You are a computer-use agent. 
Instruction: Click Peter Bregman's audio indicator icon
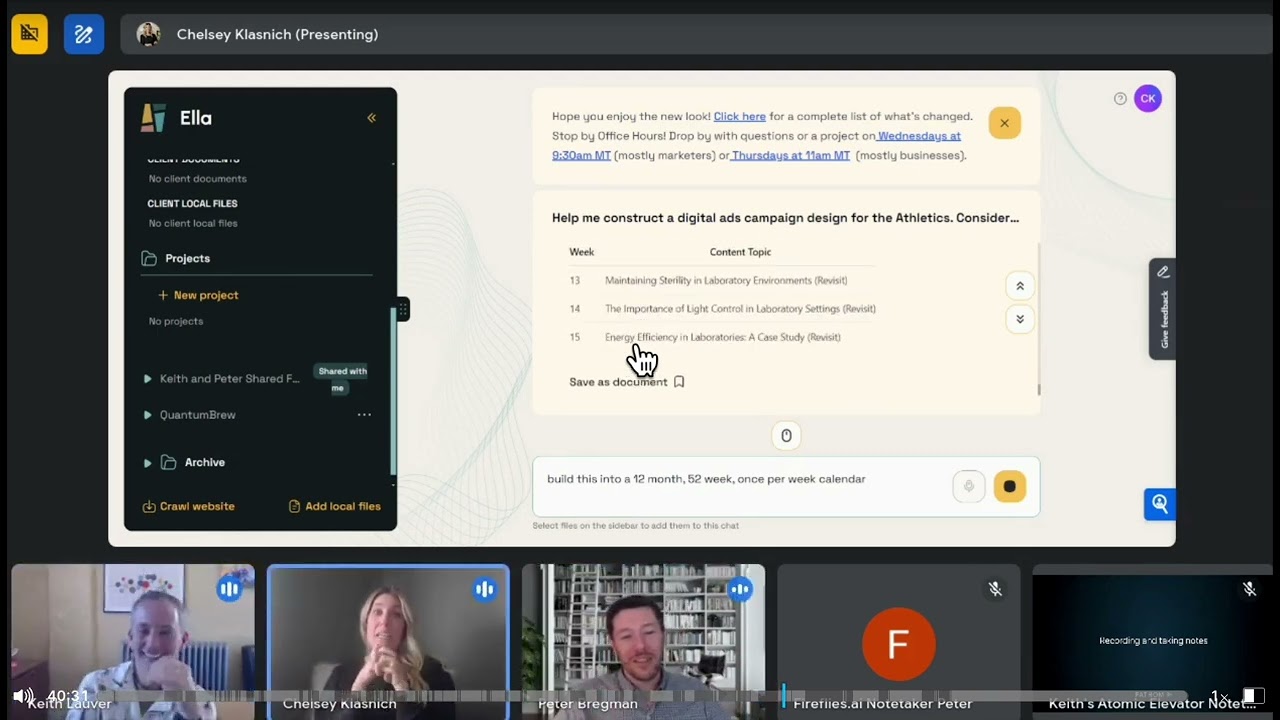(x=740, y=589)
